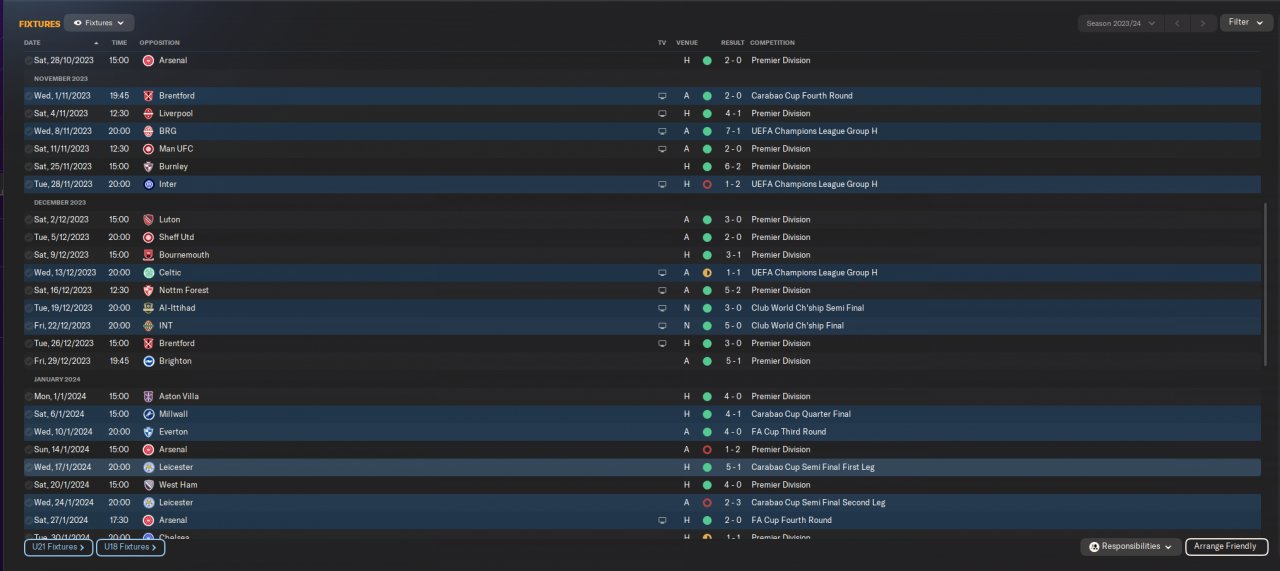Sort by the Competition column header
This screenshot has height=571, width=1280.
[772, 43]
